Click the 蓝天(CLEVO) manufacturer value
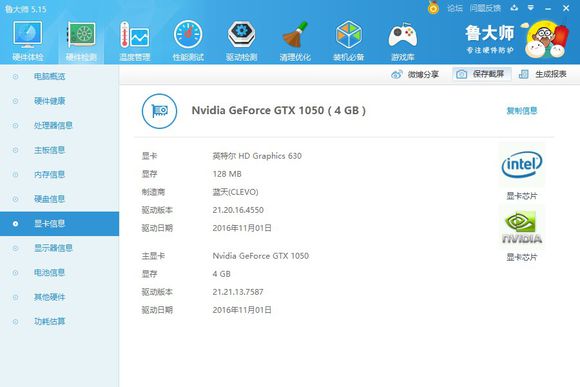The width and height of the screenshot is (580, 387). 235,192
